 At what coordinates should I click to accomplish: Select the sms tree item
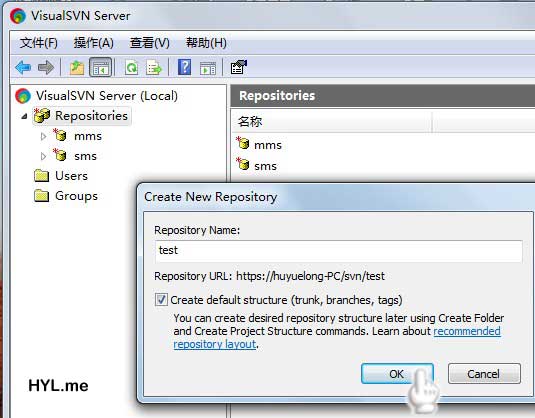click(85, 156)
